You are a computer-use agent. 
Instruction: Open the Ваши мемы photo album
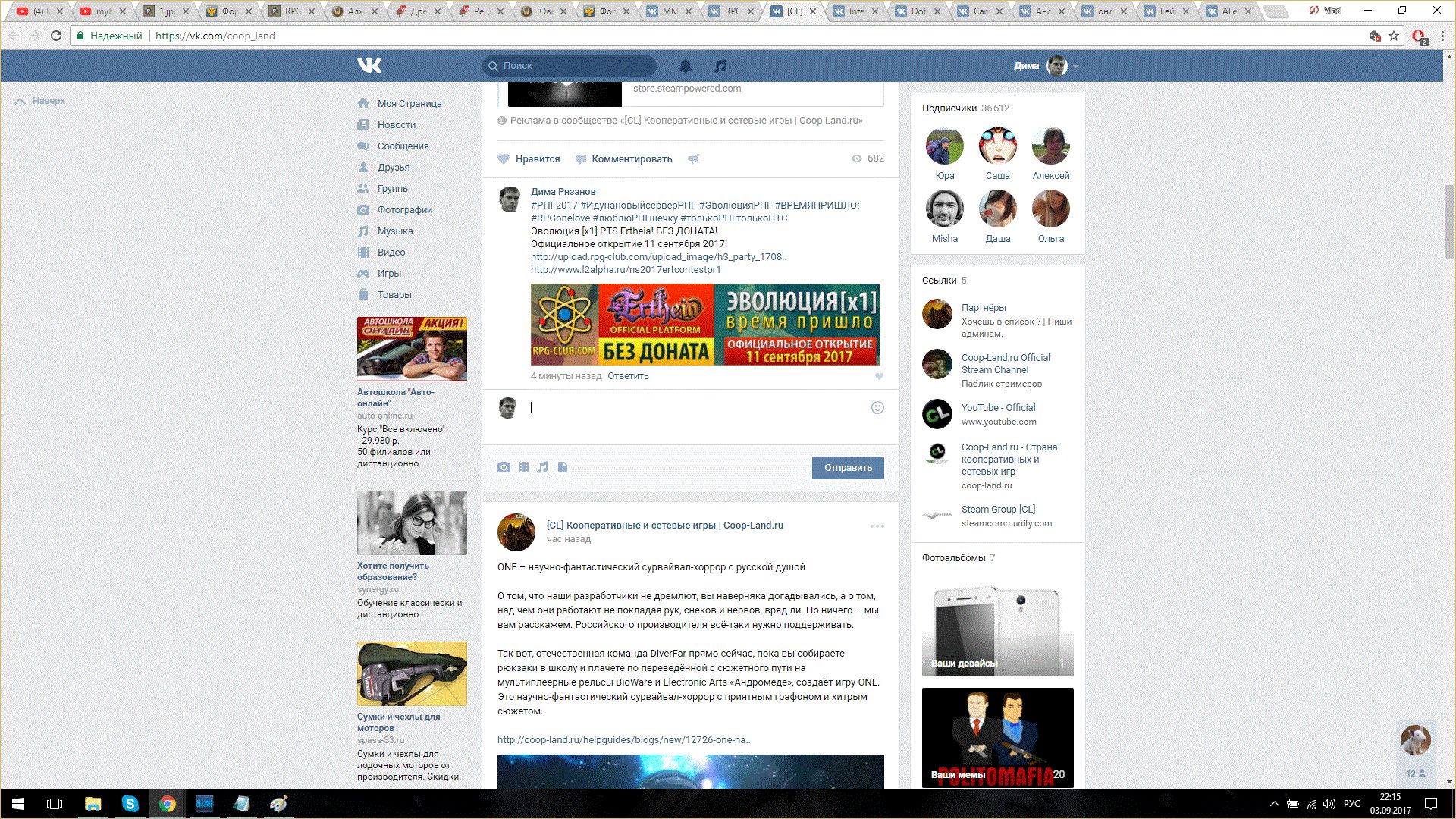click(998, 737)
